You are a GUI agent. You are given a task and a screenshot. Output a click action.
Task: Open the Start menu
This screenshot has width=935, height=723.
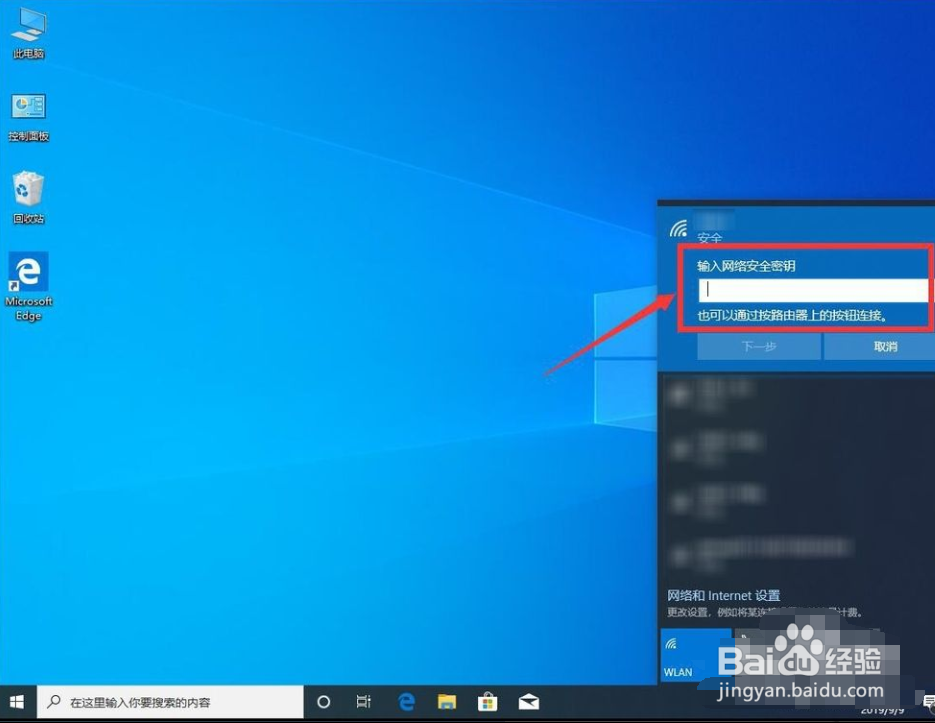click(x=17, y=701)
